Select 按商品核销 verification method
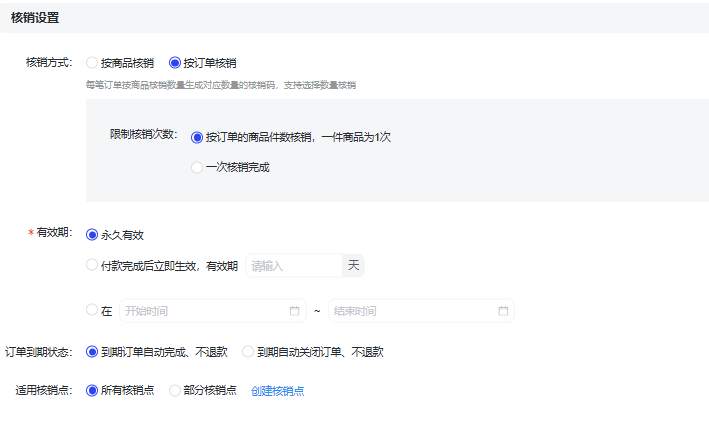Viewport: 709px width, 426px height. coord(93,62)
